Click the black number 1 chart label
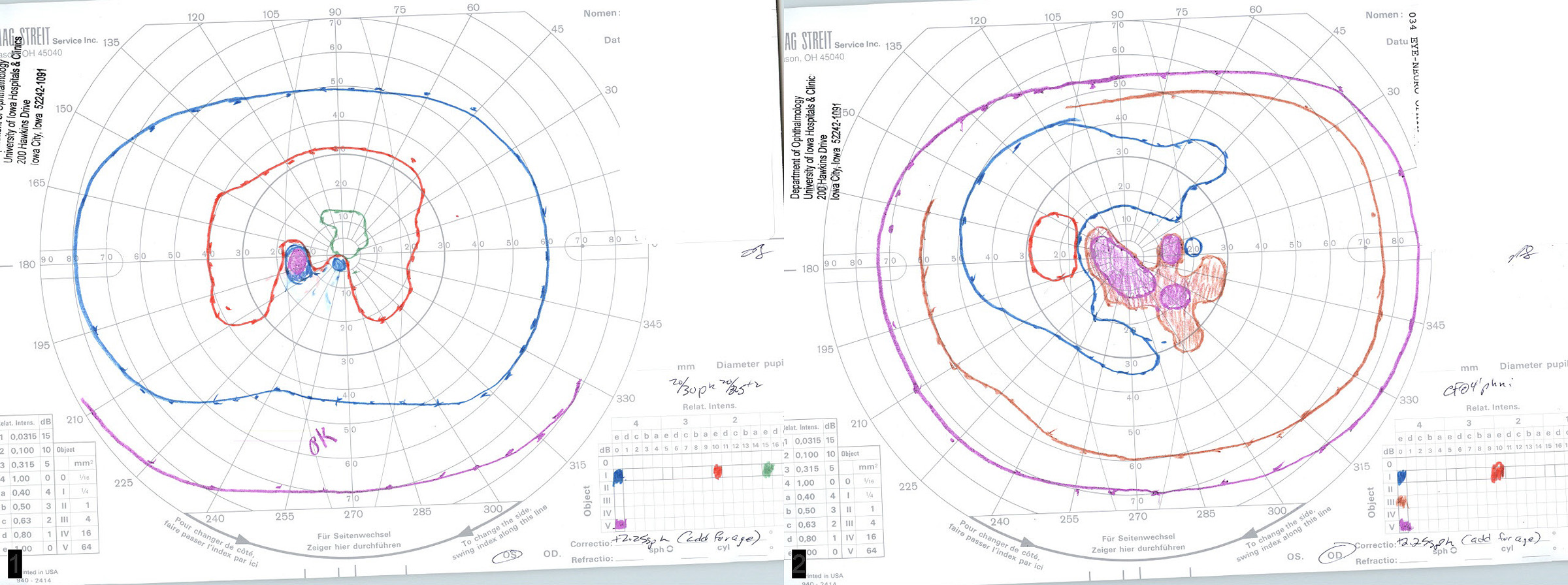This screenshot has width=1568, height=585. tap(14, 562)
